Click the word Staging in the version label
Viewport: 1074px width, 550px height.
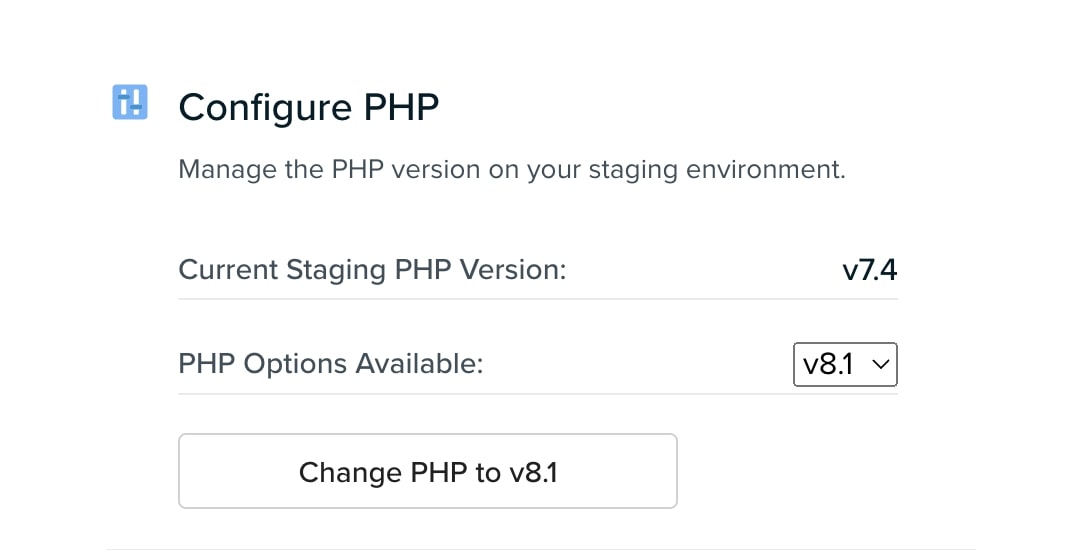pyautogui.click(x=336, y=271)
